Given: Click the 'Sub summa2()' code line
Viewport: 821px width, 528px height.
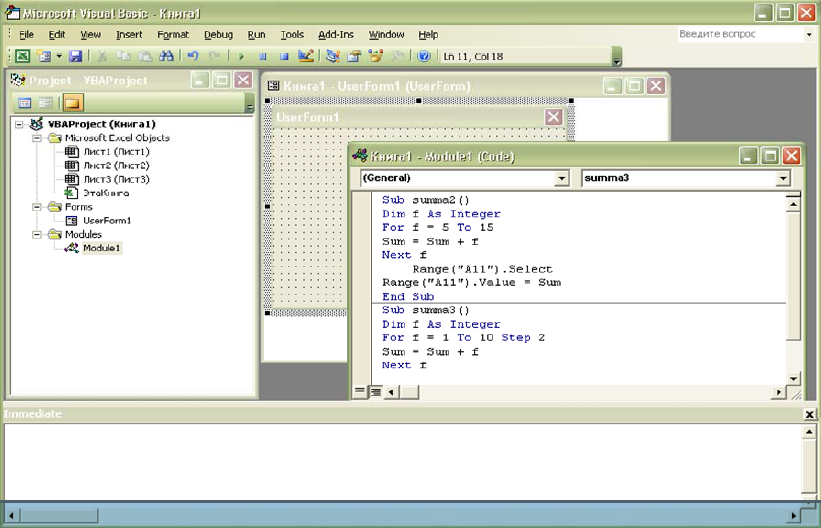Looking at the screenshot, I should [426, 200].
